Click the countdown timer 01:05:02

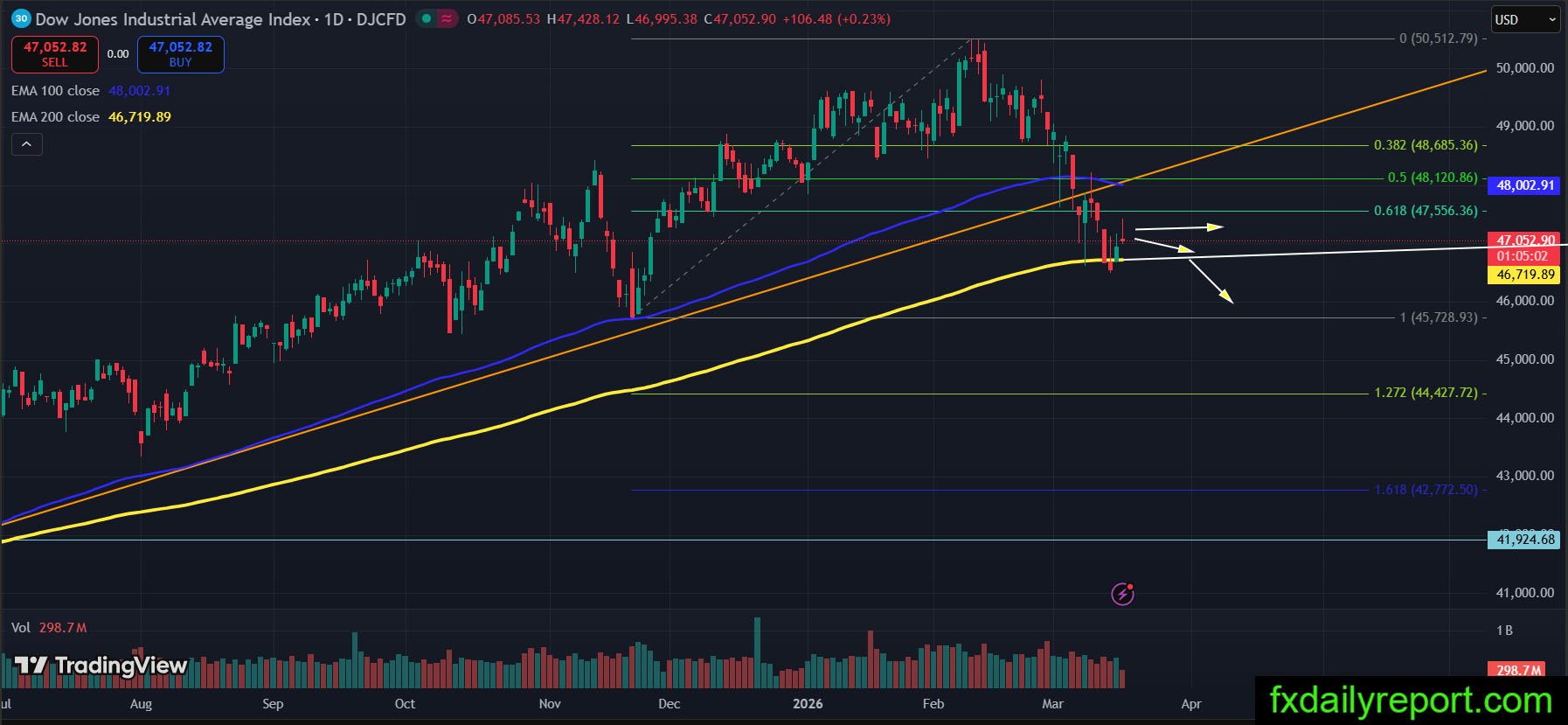pos(1523,257)
